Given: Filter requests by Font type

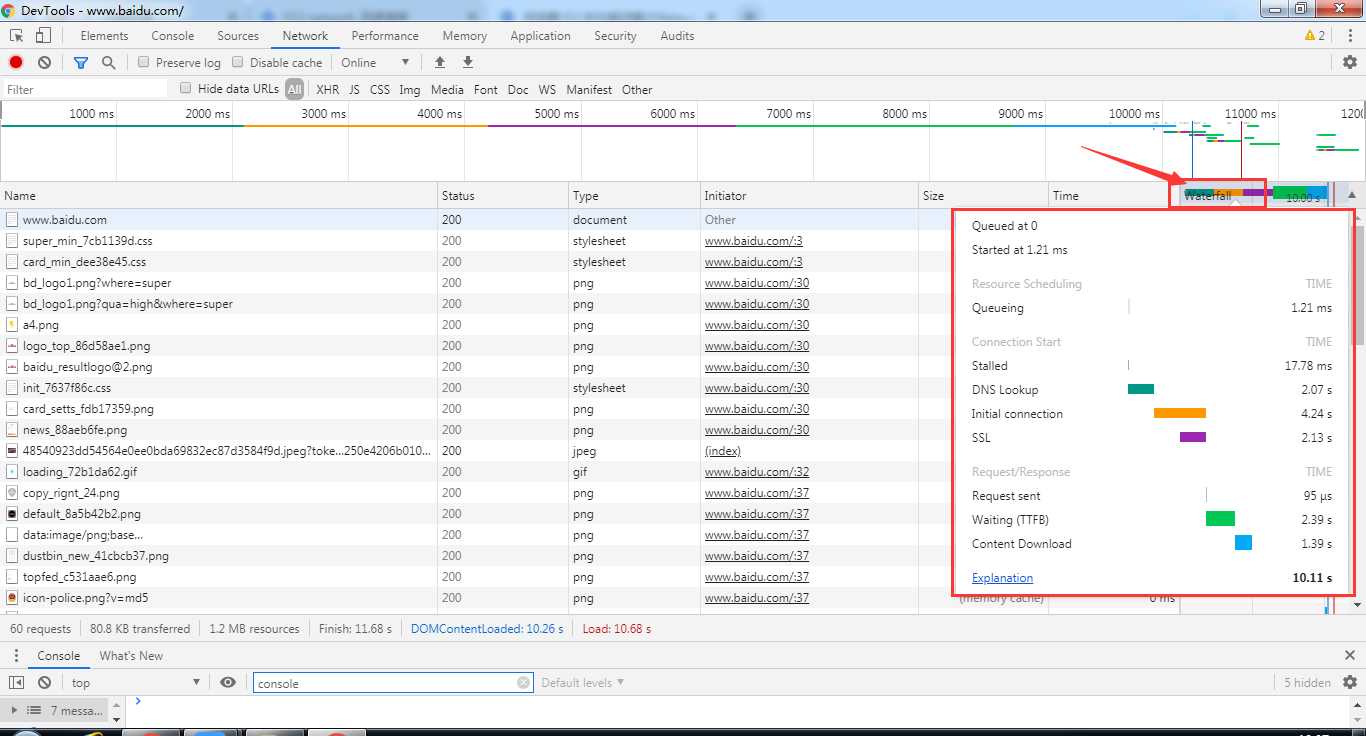Looking at the screenshot, I should click(x=486, y=89).
